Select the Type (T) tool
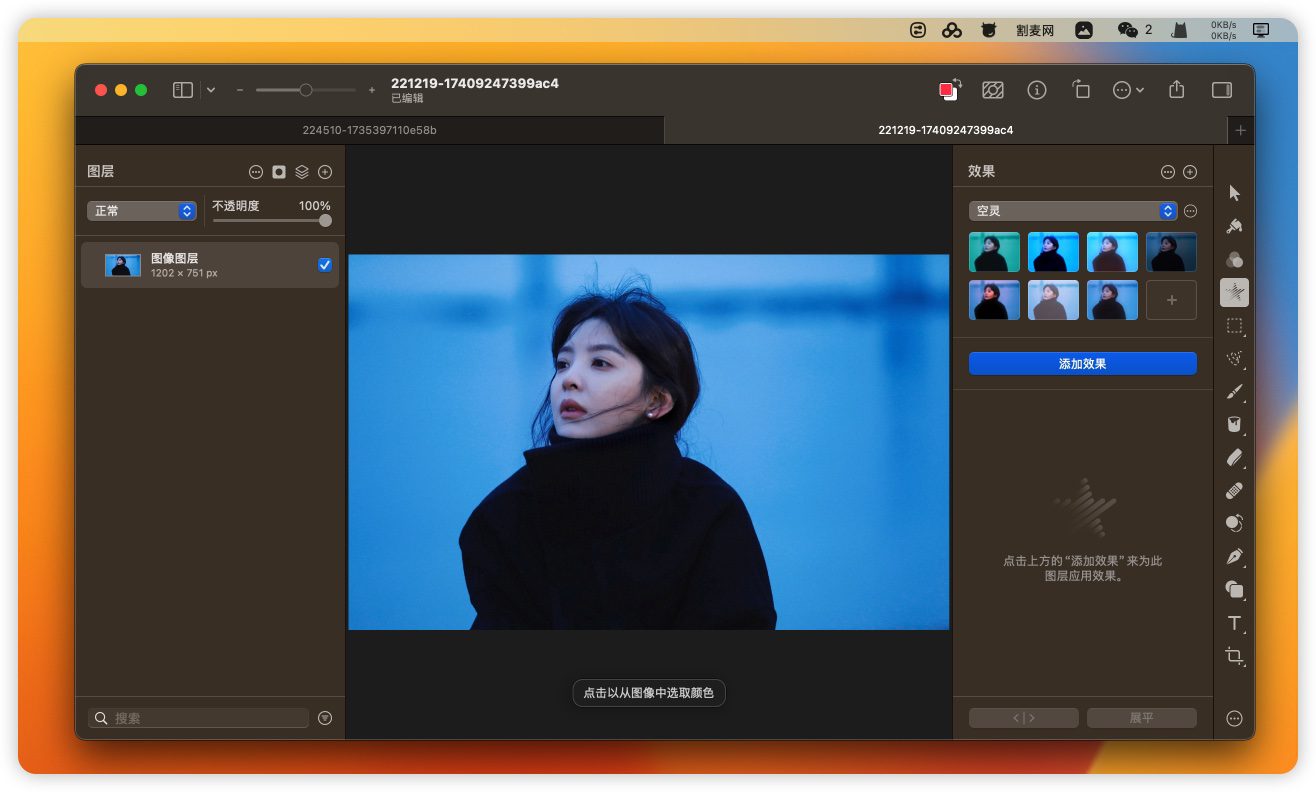The image size is (1316, 792). (1234, 623)
